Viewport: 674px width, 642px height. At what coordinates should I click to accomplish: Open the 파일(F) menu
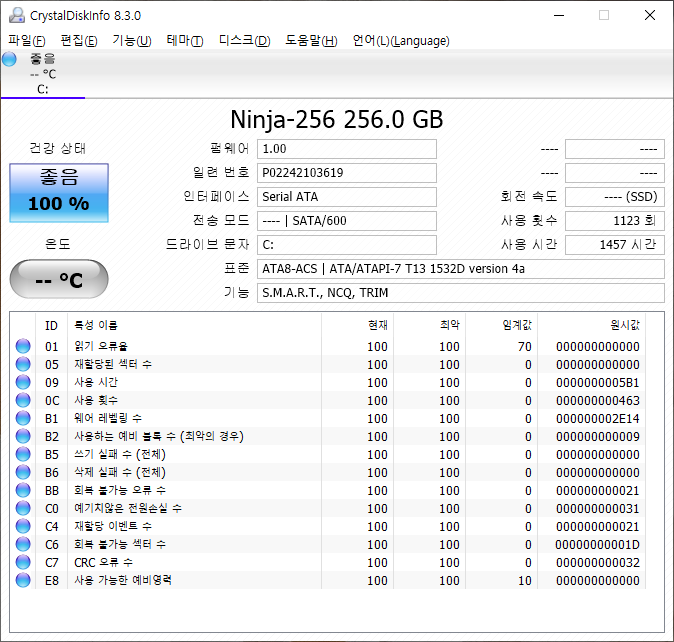point(26,41)
